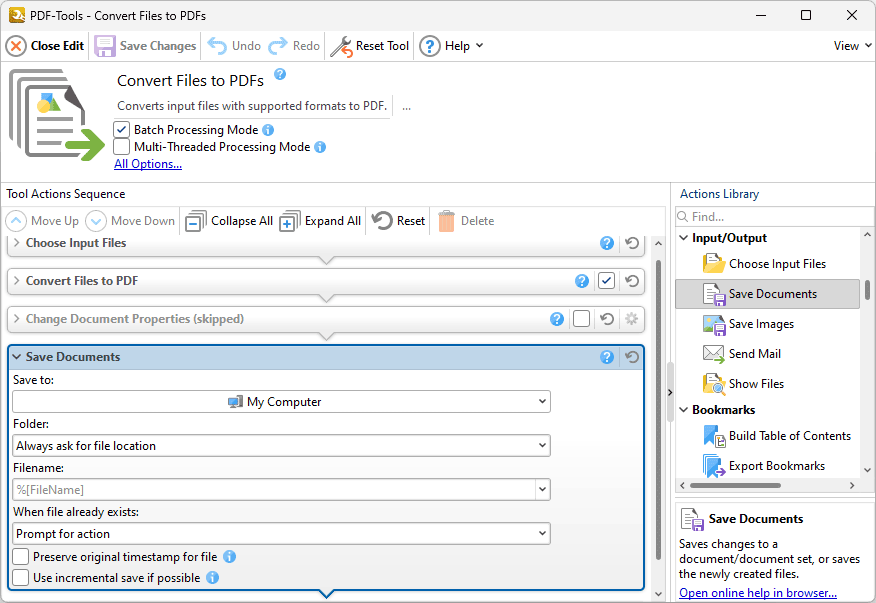Viewport: 876px width, 603px height.
Task: Open the View menu
Action: (x=852, y=46)
